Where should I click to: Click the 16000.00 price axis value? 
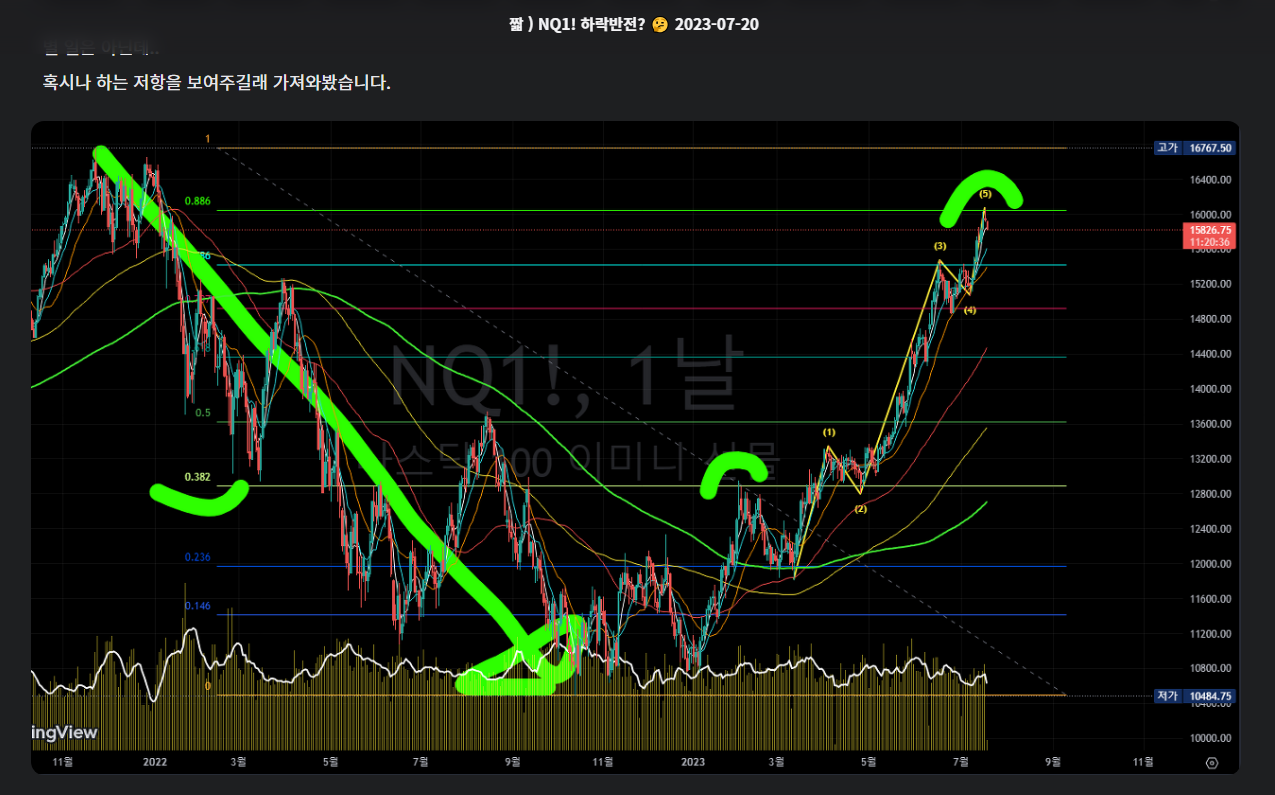coord(1211,215)
